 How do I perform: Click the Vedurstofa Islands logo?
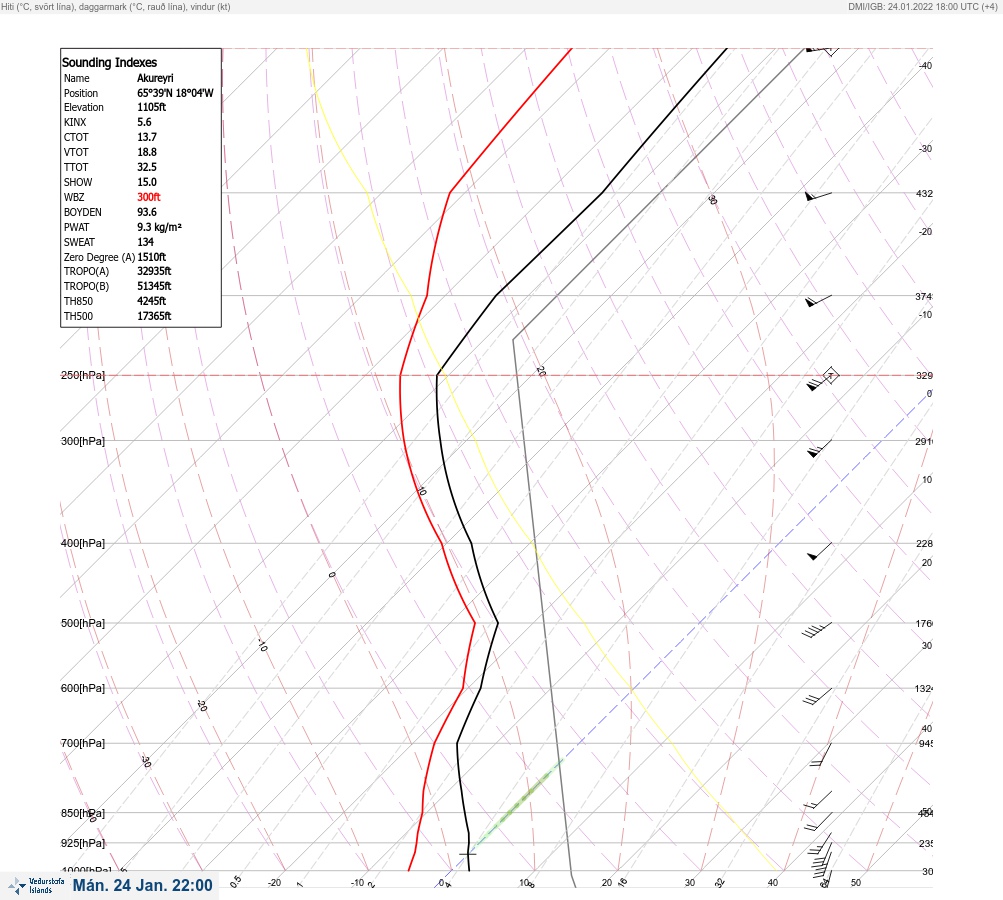coord(36,886)
